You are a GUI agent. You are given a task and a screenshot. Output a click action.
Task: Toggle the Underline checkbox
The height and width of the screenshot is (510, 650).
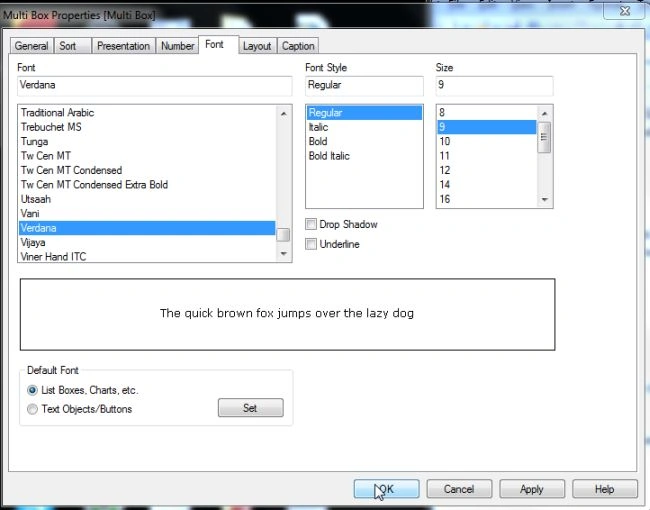(311, 244)
